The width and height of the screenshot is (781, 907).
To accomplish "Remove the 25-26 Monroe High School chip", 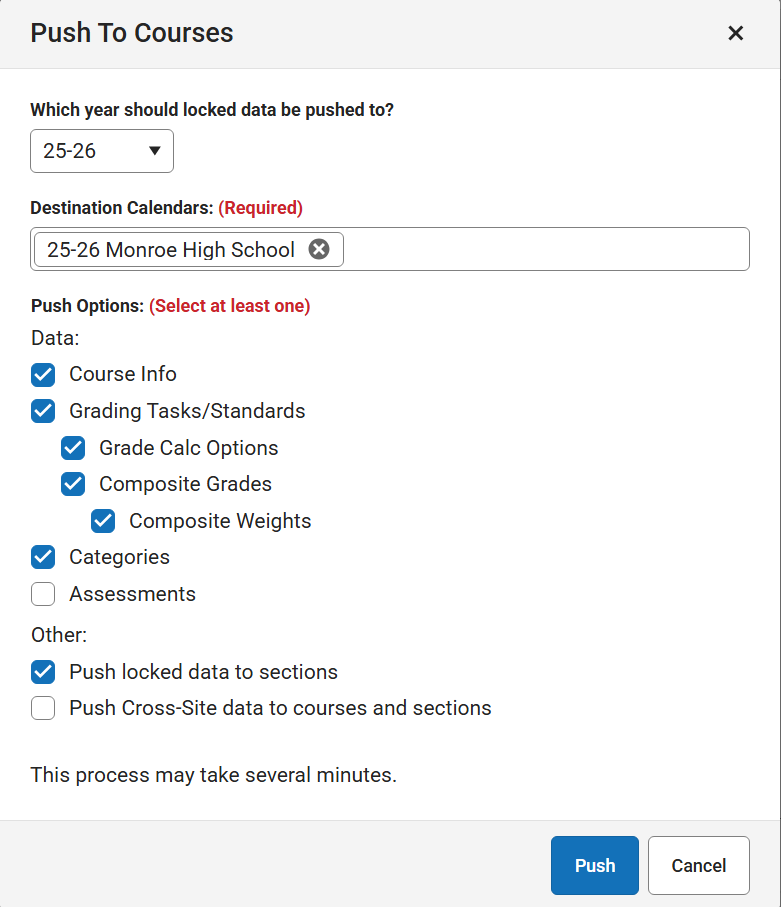I will coord(319,250).
